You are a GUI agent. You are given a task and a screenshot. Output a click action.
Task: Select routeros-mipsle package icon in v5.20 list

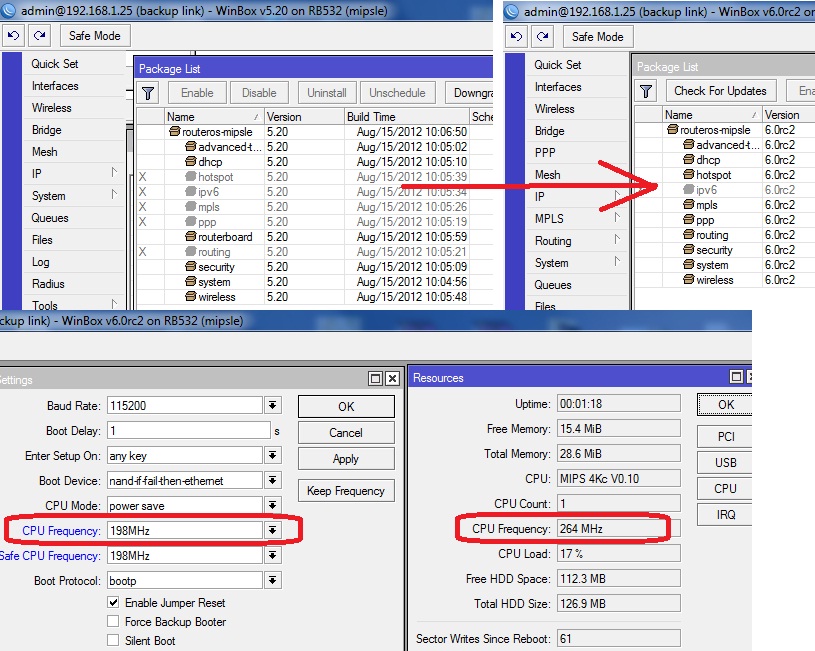(175, 132)
